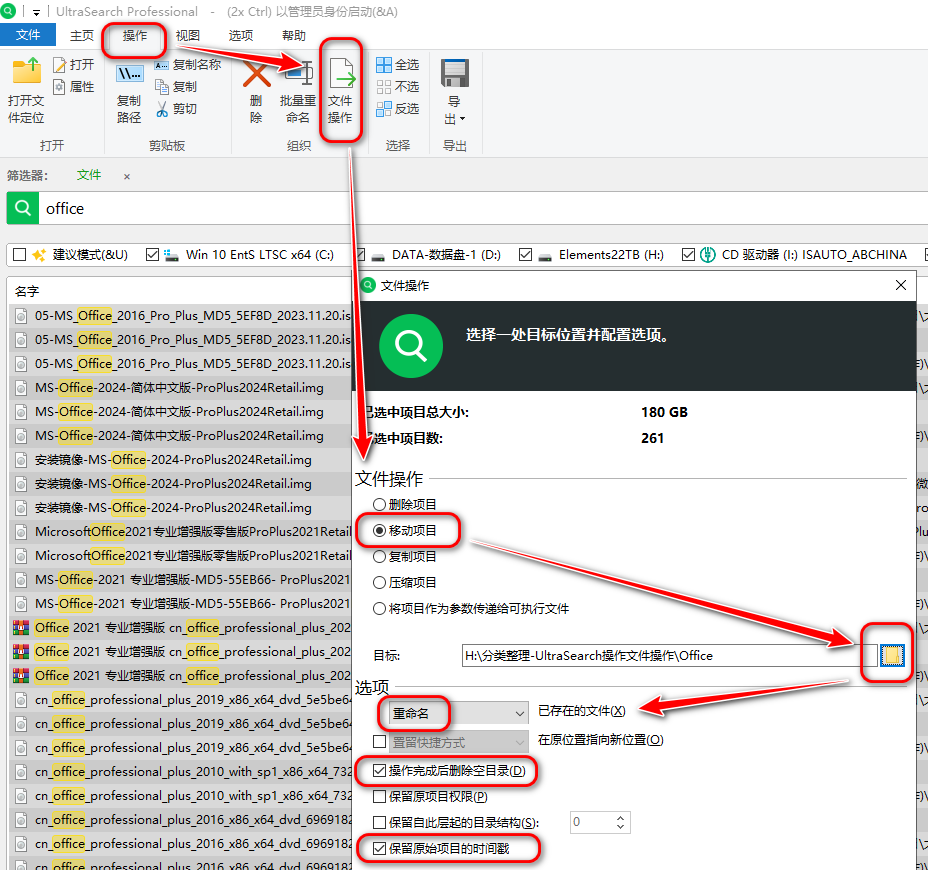Remove the 文件 filter with the x
Viewport: 928px width, 870px height.
127,176
